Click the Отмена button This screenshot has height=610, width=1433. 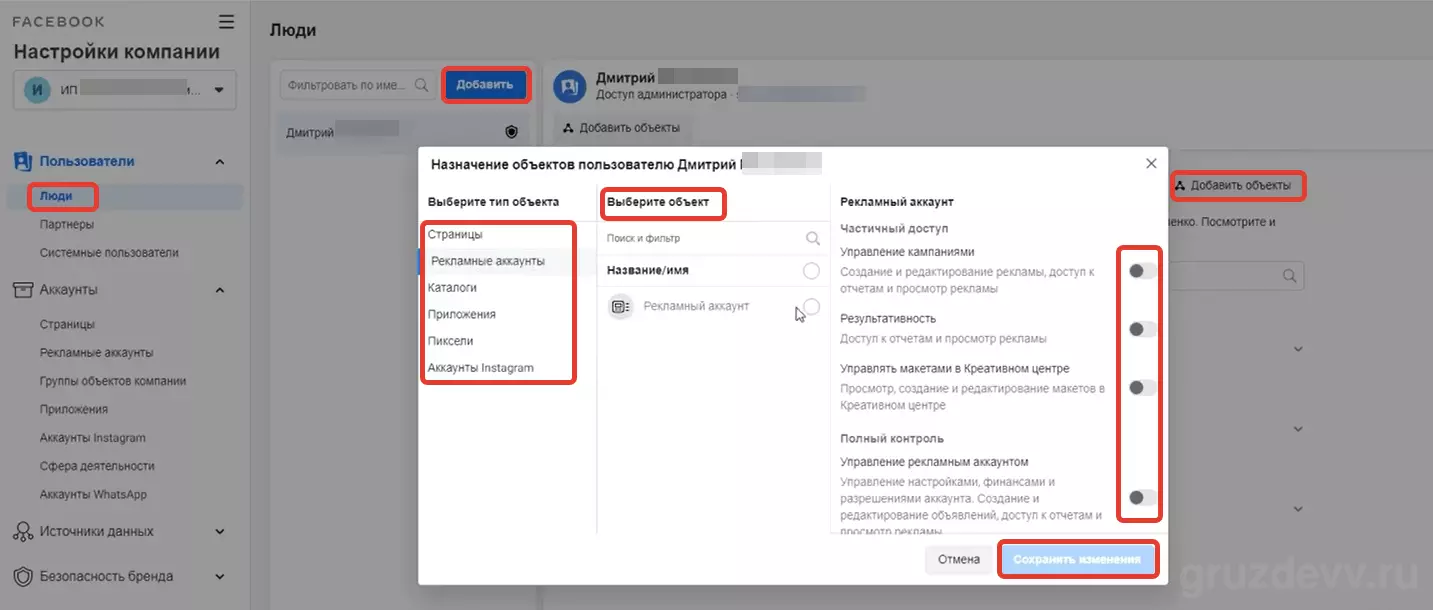pos(959,560)
